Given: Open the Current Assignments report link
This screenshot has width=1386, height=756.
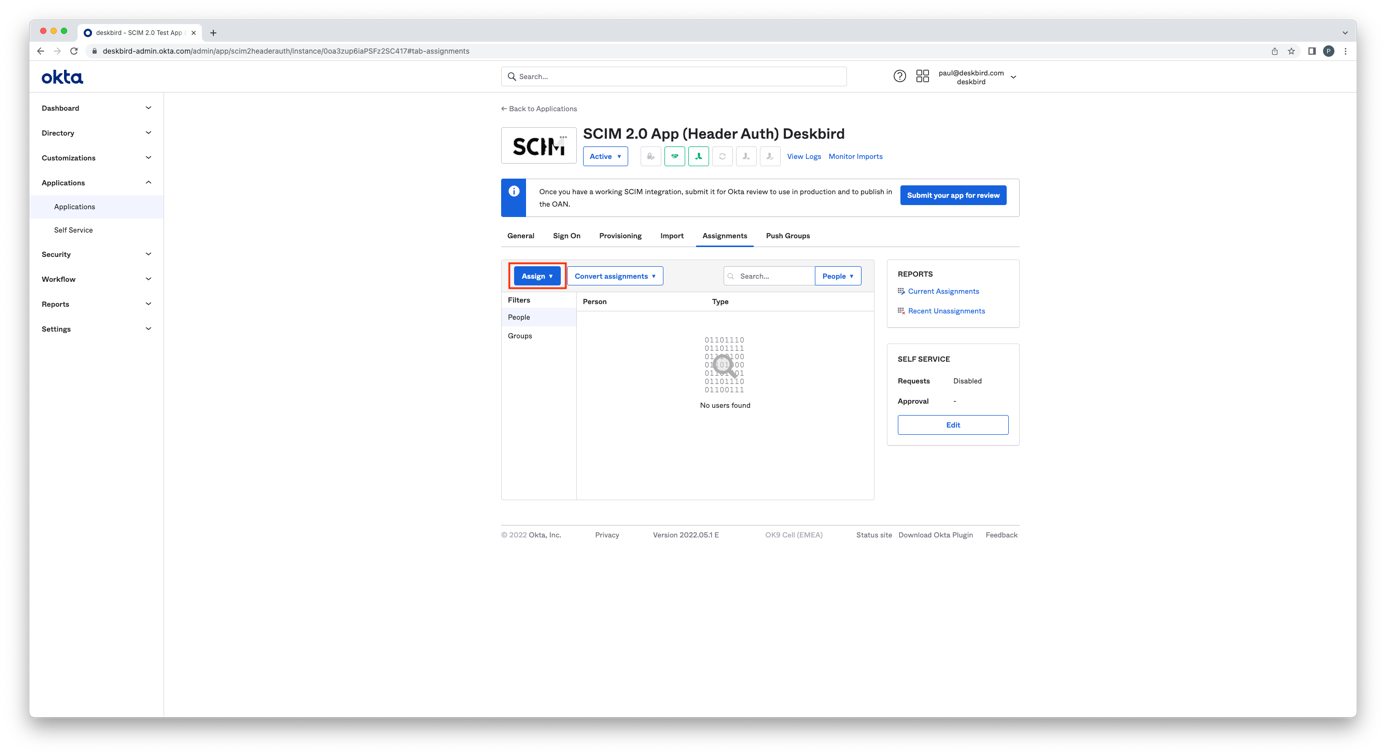Looking at the screenshot, I should [x=943, y=291].
